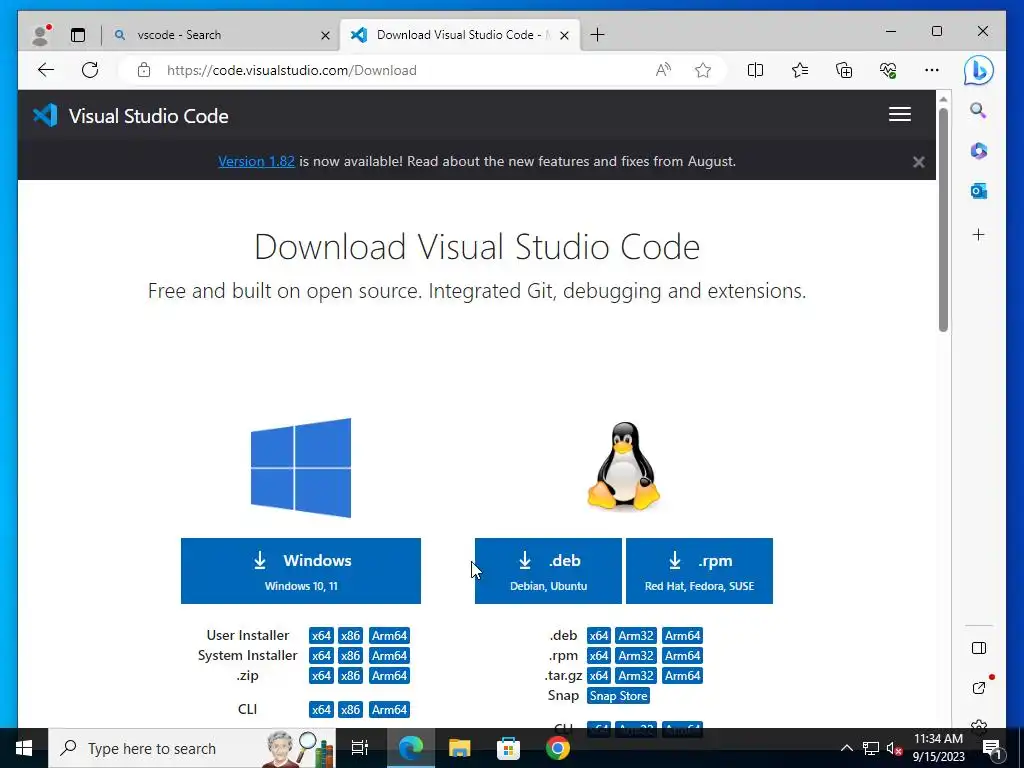View site info via the lock icon

click(144, 70)
